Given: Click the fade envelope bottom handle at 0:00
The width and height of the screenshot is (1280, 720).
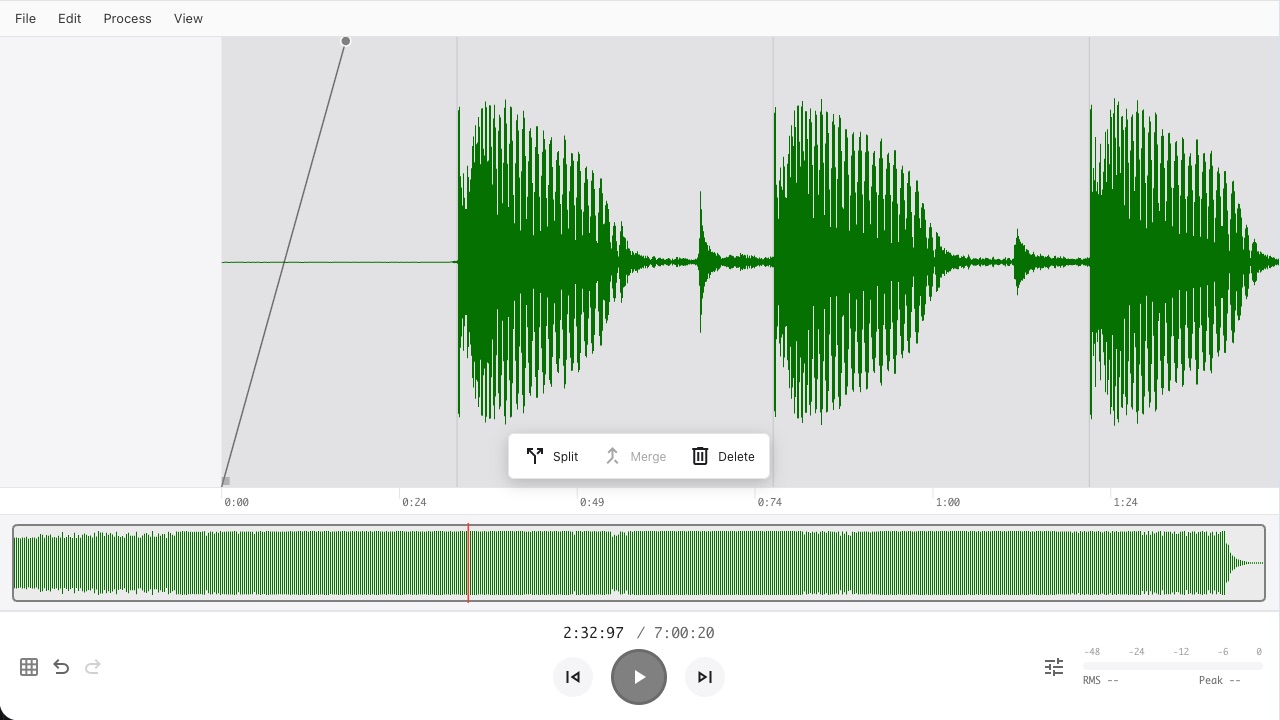Looking at the screenshot, I should point(225,481).
